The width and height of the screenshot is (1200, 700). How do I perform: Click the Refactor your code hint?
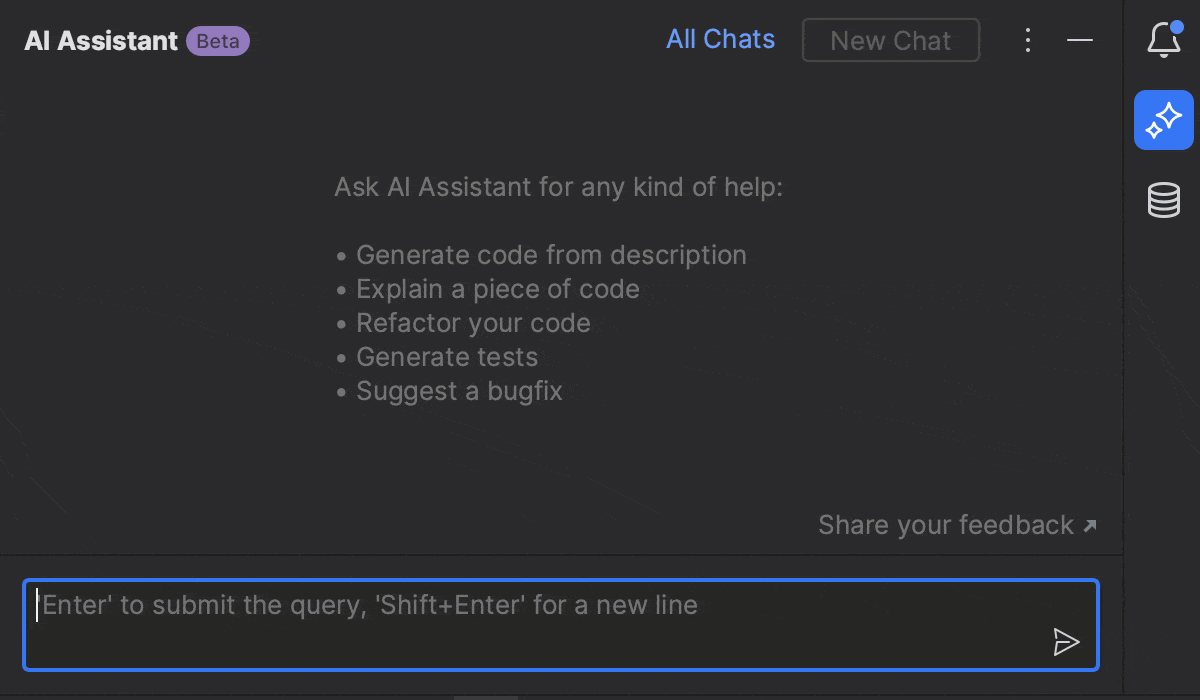[x=473, y=323]
